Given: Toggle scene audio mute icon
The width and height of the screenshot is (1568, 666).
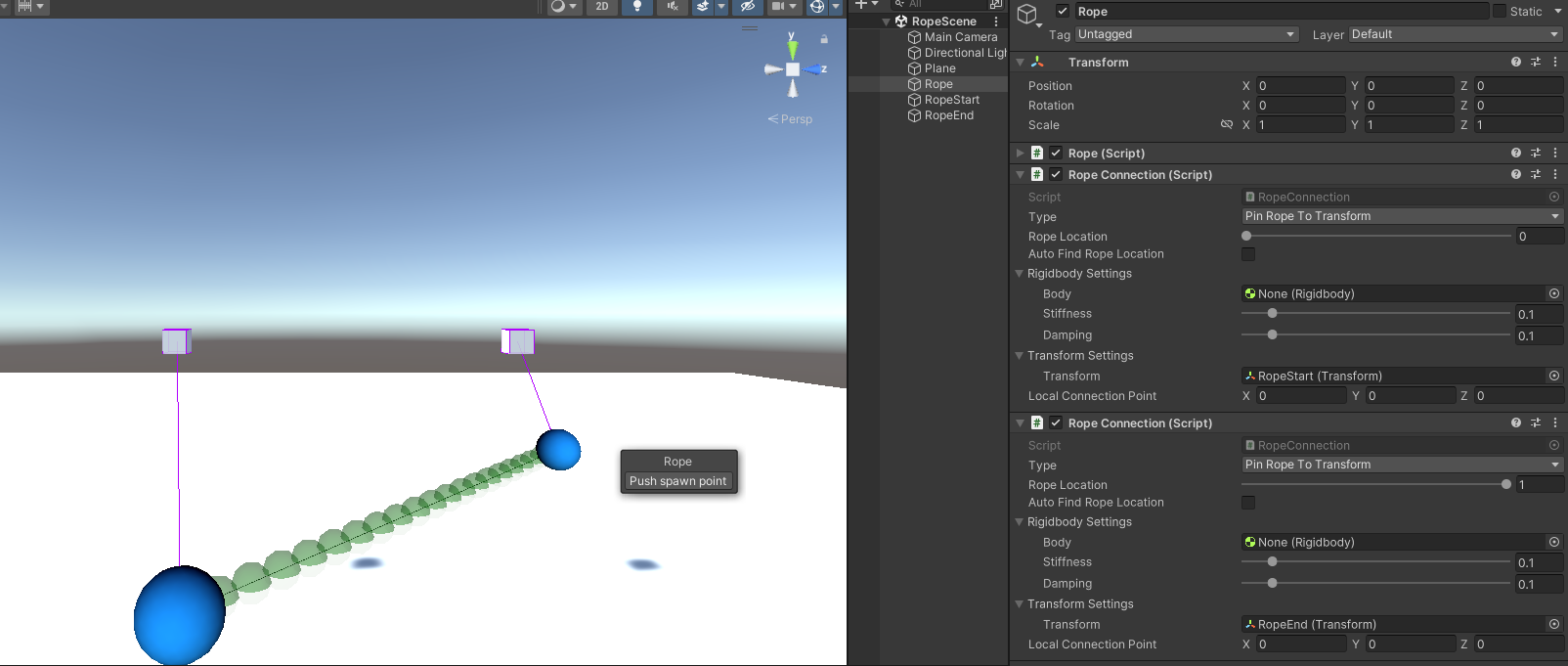Looking at the screenshot, I should pyautogui.click(x=673, y=7).
